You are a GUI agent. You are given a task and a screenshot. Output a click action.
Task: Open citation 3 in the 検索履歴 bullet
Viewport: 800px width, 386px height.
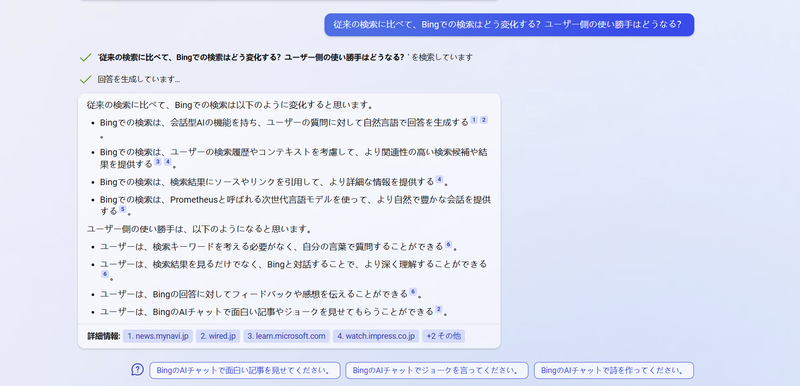[x=158, y=162]
